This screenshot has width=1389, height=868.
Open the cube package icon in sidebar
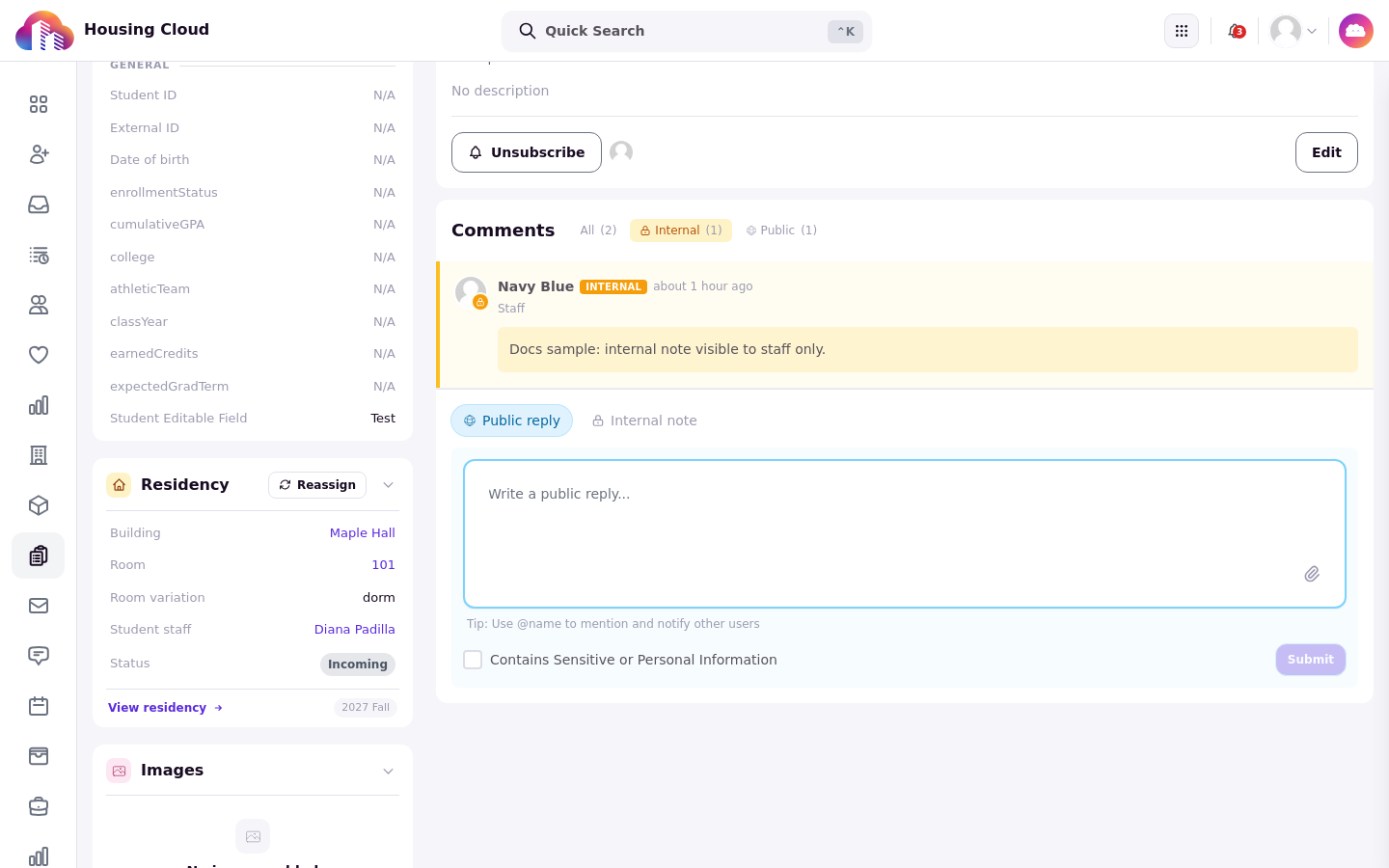coord(39,505)
